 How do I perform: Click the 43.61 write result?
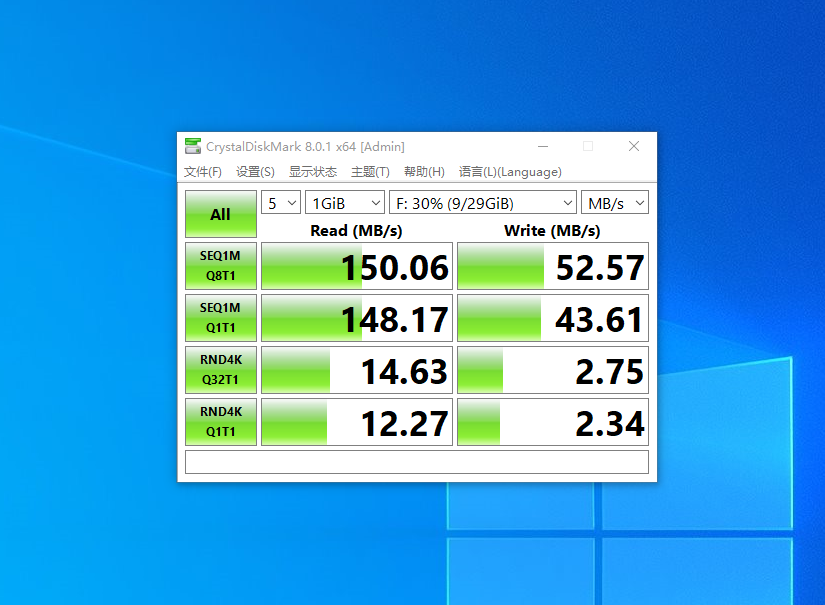553,318
